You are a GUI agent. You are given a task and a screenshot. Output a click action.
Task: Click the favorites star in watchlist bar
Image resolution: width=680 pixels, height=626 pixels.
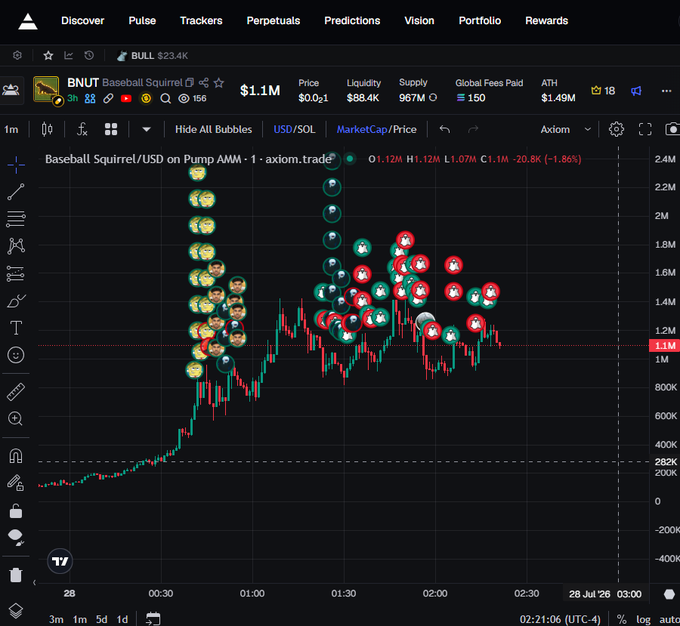48,56
